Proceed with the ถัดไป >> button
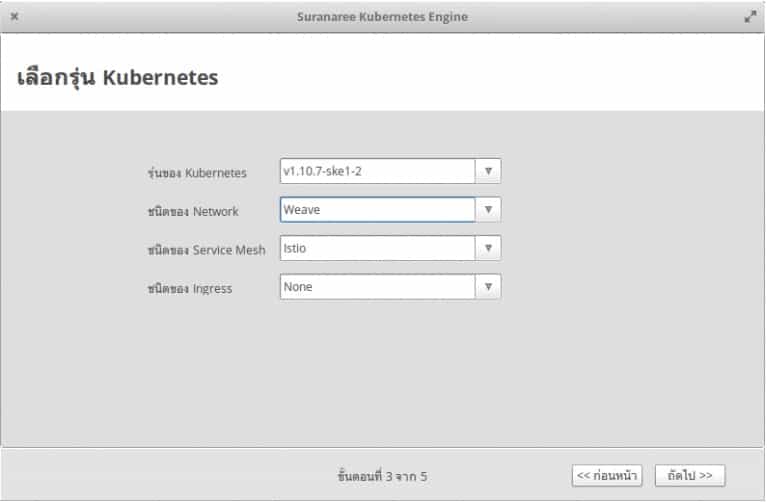The width and height of the screenshot is (767, 502). [x=690, y=475]
